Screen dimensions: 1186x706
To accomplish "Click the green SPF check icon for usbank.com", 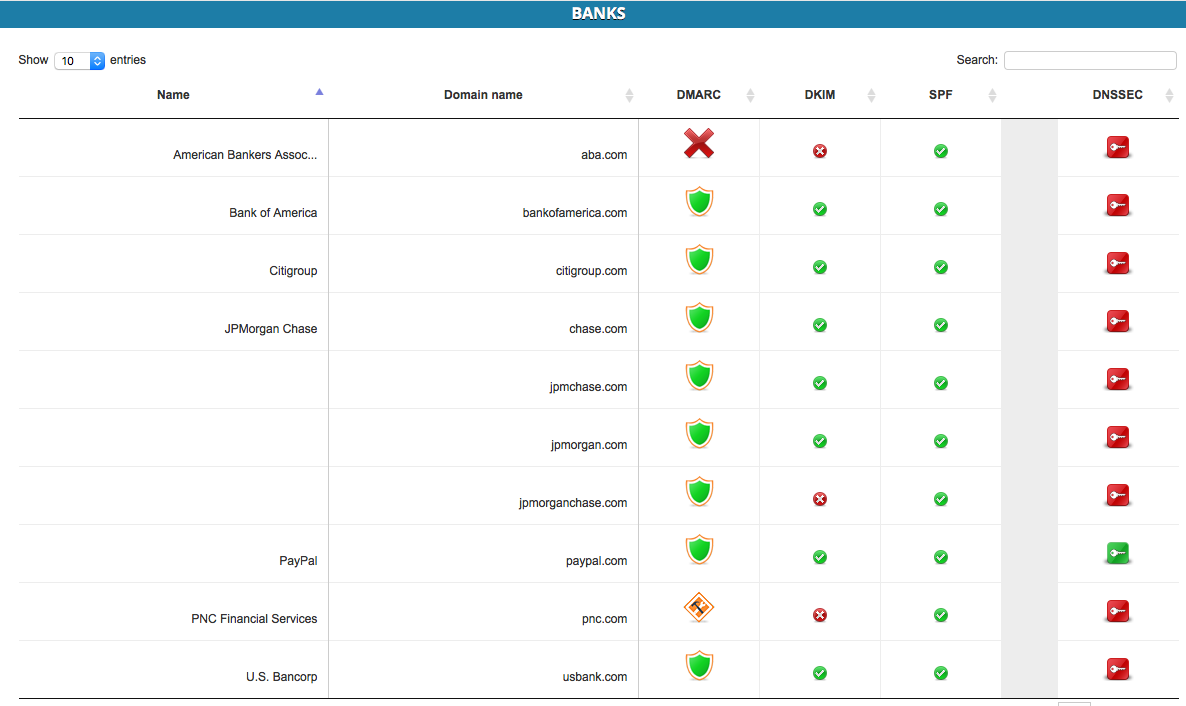I will coord(941,673).
